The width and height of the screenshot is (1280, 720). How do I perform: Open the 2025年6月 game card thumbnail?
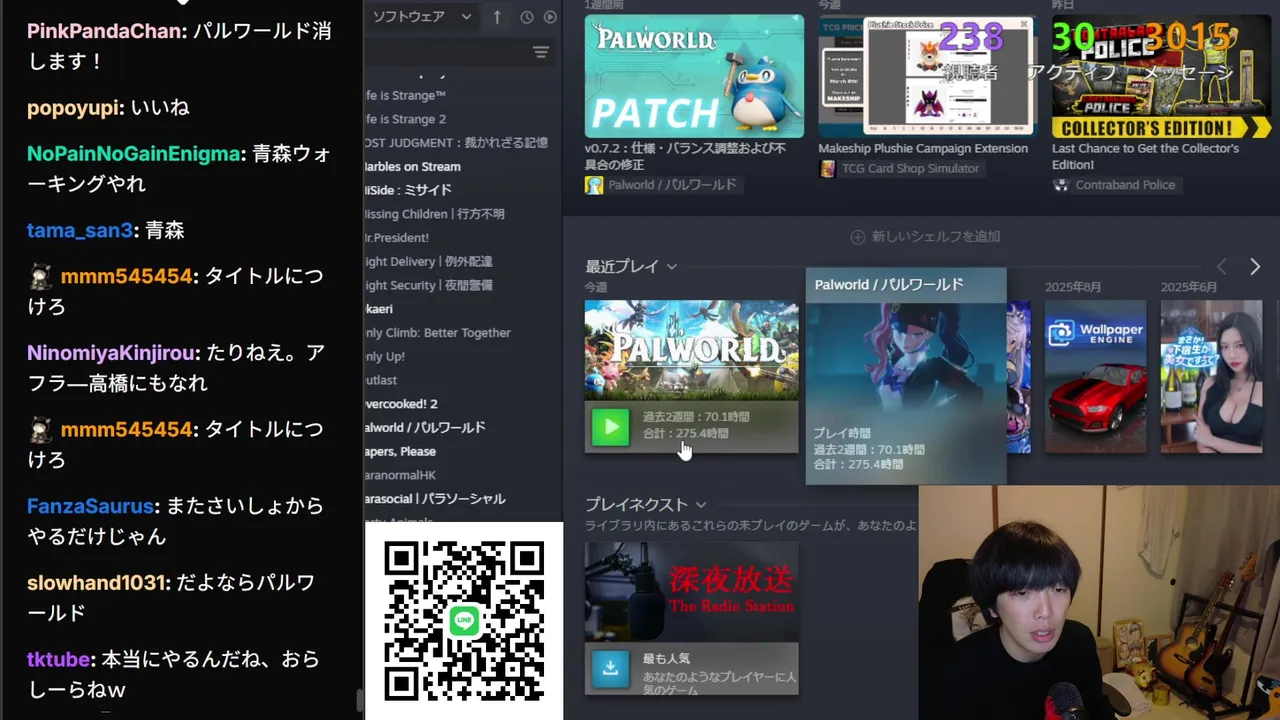(1211, 376)
